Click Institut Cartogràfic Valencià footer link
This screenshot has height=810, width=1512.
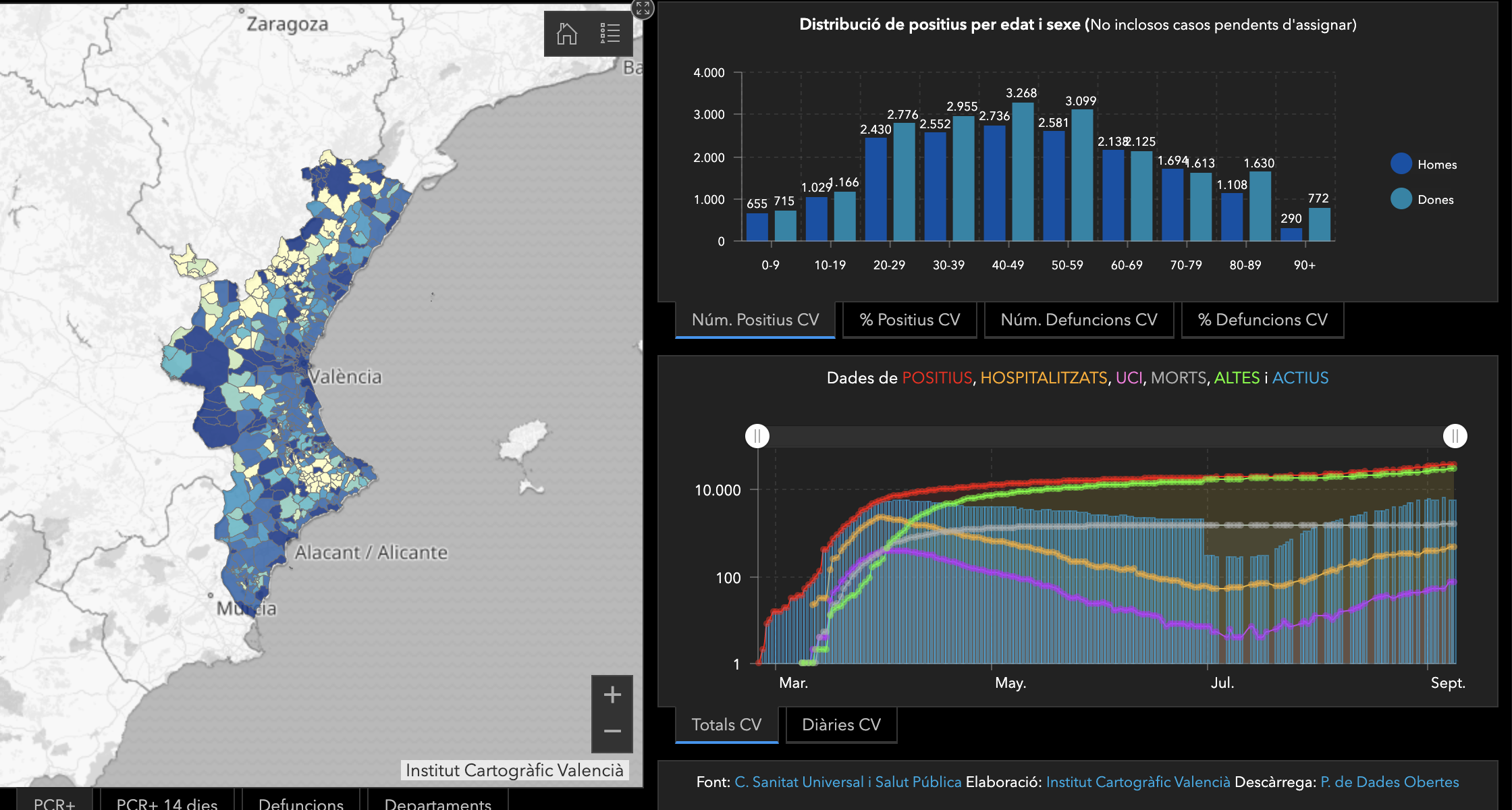coord(1138,782)
